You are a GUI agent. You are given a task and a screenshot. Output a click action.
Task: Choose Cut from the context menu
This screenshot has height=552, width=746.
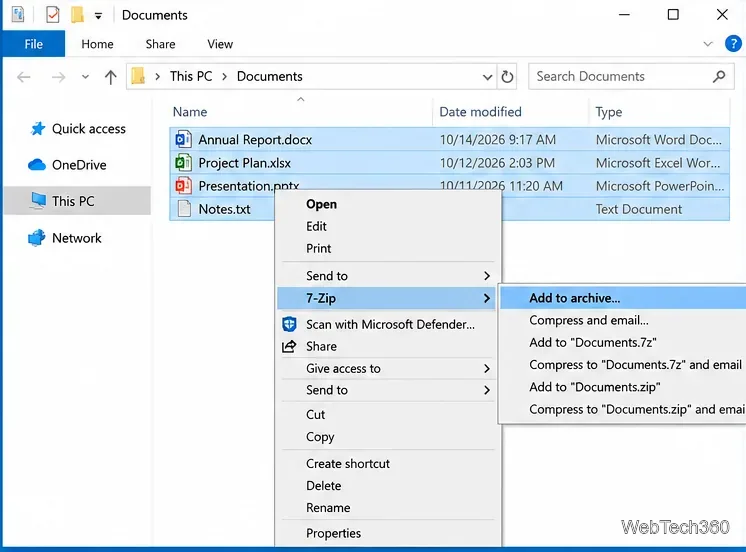[388, 414]
